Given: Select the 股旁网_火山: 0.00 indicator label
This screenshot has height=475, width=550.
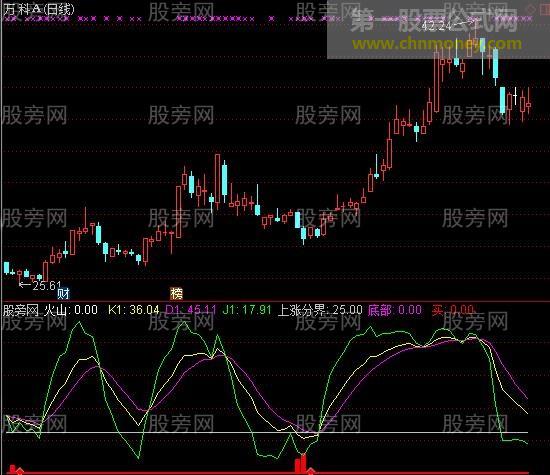Looking at the screenshot, I should (x=51, y=310).
